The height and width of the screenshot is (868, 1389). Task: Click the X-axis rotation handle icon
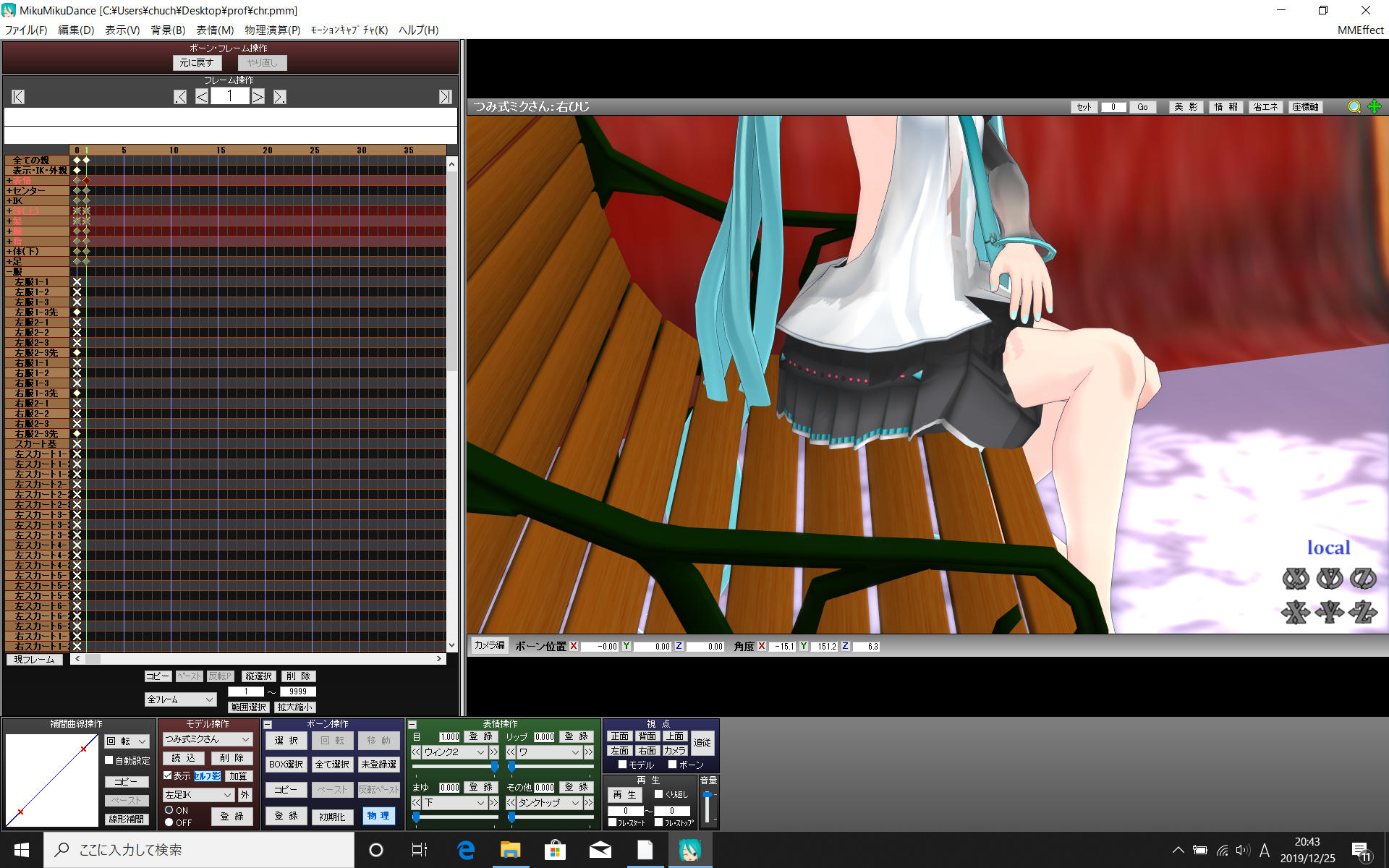1296,579
